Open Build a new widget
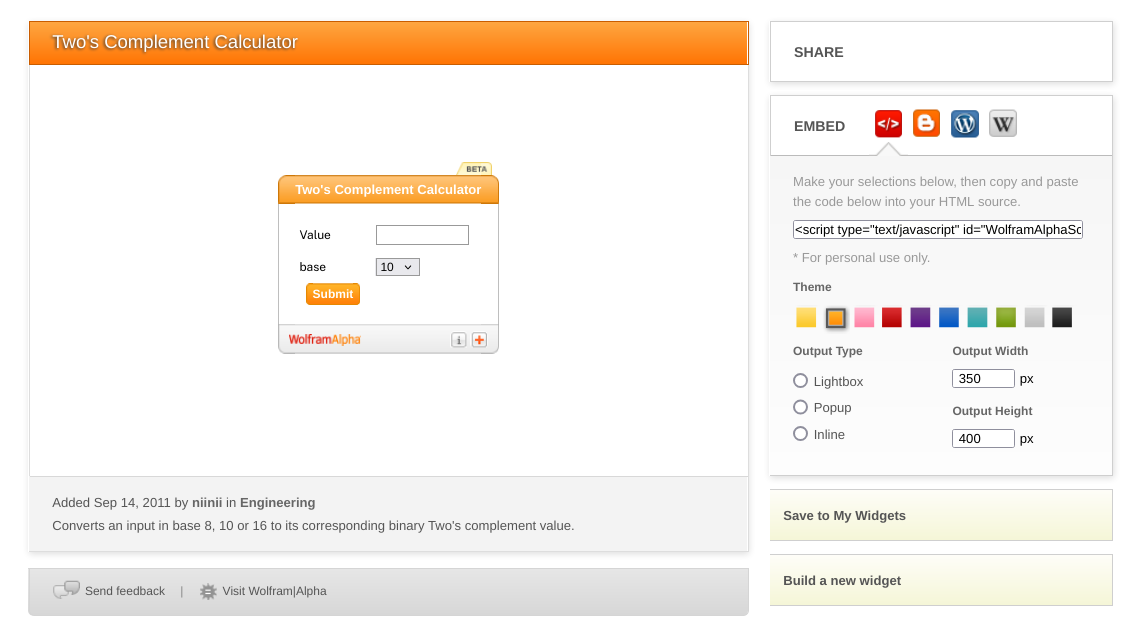The image size is (1133, 640). coord(940,581)
